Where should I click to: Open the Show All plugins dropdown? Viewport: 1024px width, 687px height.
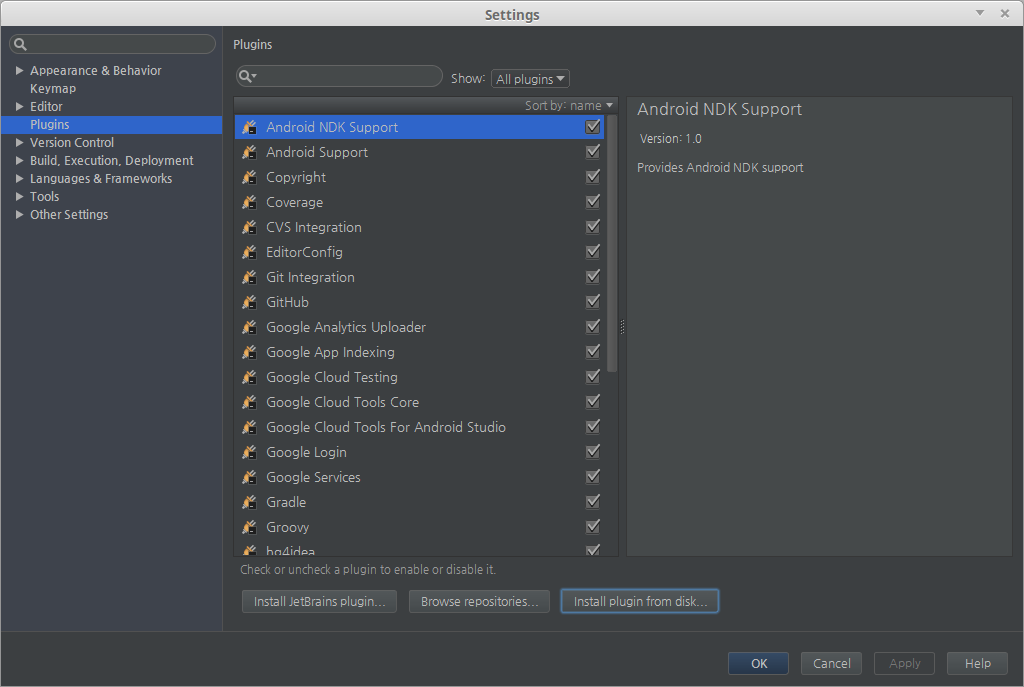click(x=530, y=79)
